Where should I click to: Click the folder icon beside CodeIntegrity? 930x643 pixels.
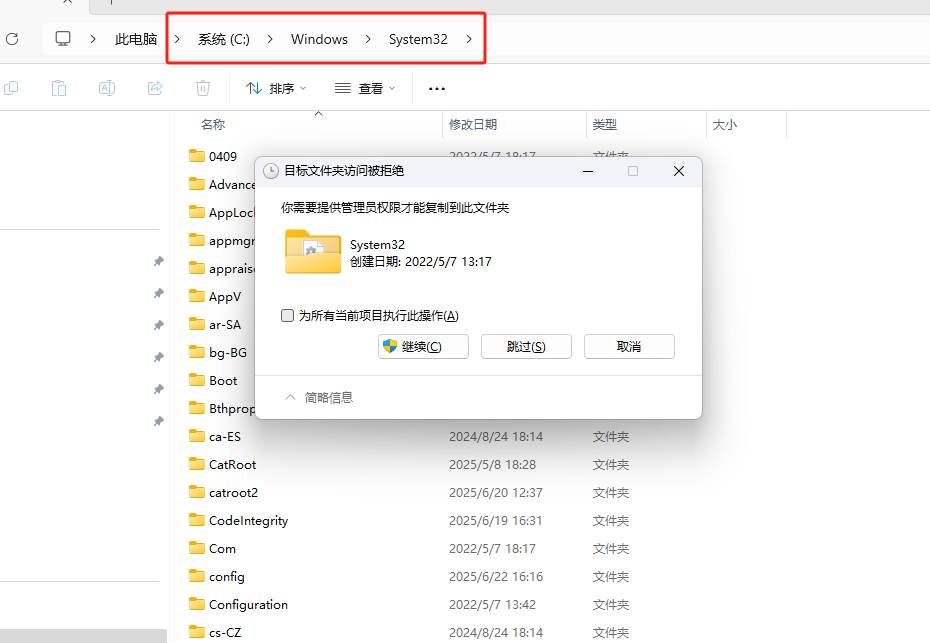click(196, 520)
